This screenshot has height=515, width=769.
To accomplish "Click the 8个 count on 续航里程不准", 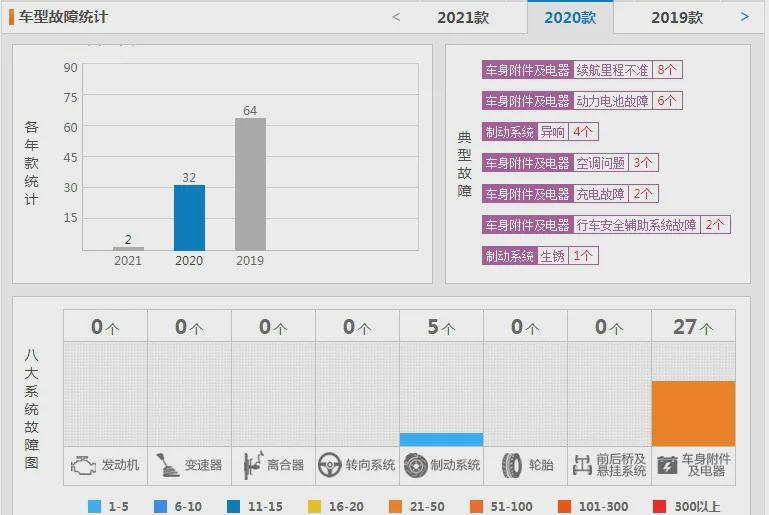I will [x=667, y=70].
